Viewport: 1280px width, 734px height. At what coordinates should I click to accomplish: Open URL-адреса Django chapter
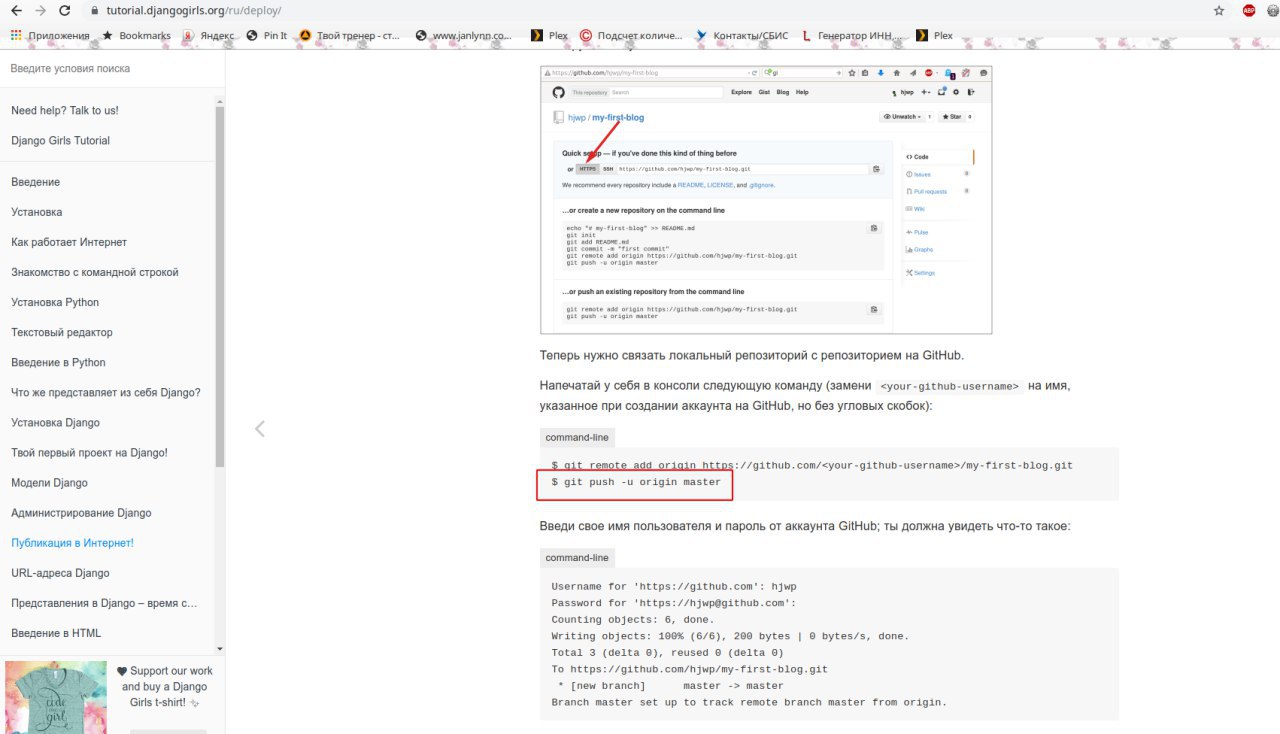click(x=61, y=572)
